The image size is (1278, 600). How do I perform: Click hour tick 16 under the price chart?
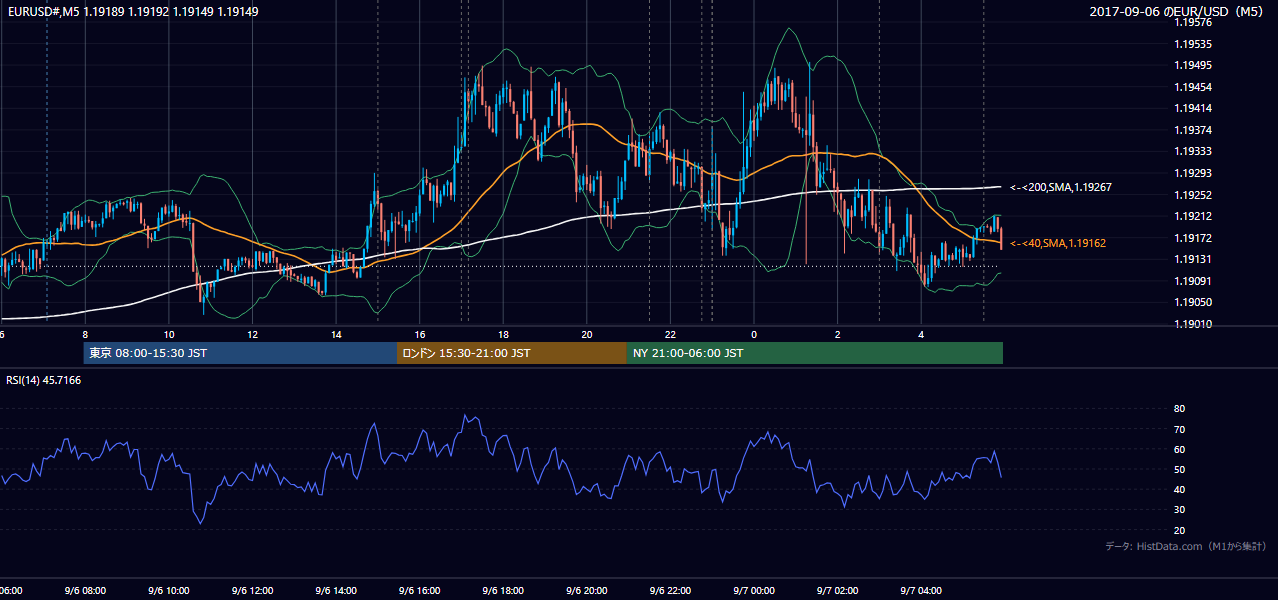click(420, 334)
